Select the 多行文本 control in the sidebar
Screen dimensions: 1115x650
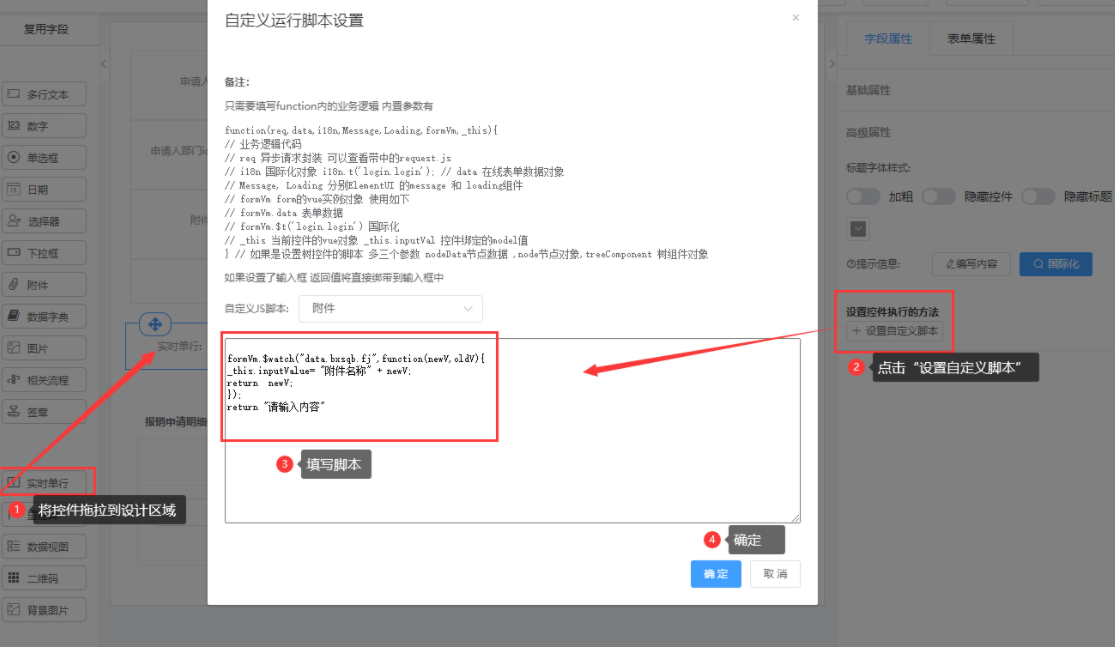[44, 94]
